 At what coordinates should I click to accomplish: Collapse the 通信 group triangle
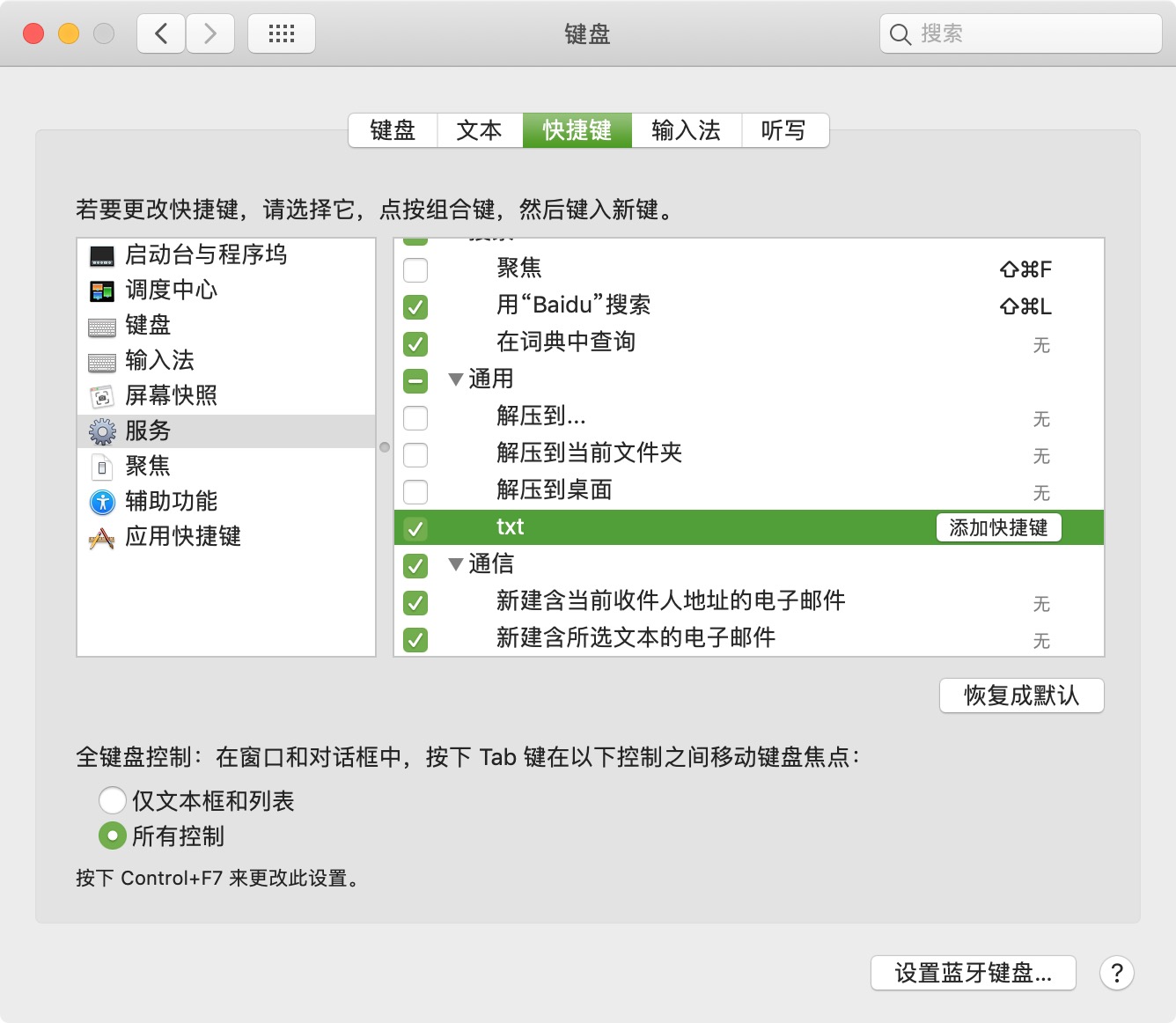coord(455,564)
